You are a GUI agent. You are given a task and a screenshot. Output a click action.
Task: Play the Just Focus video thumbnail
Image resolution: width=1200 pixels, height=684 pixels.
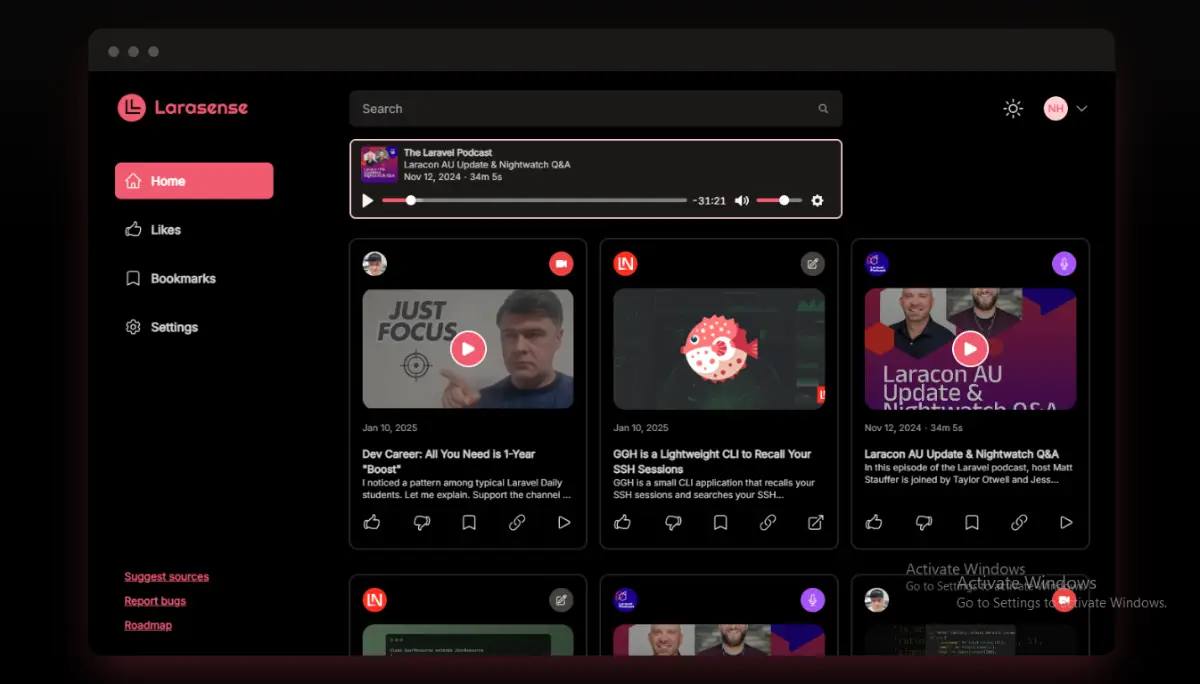coord(467,349)
